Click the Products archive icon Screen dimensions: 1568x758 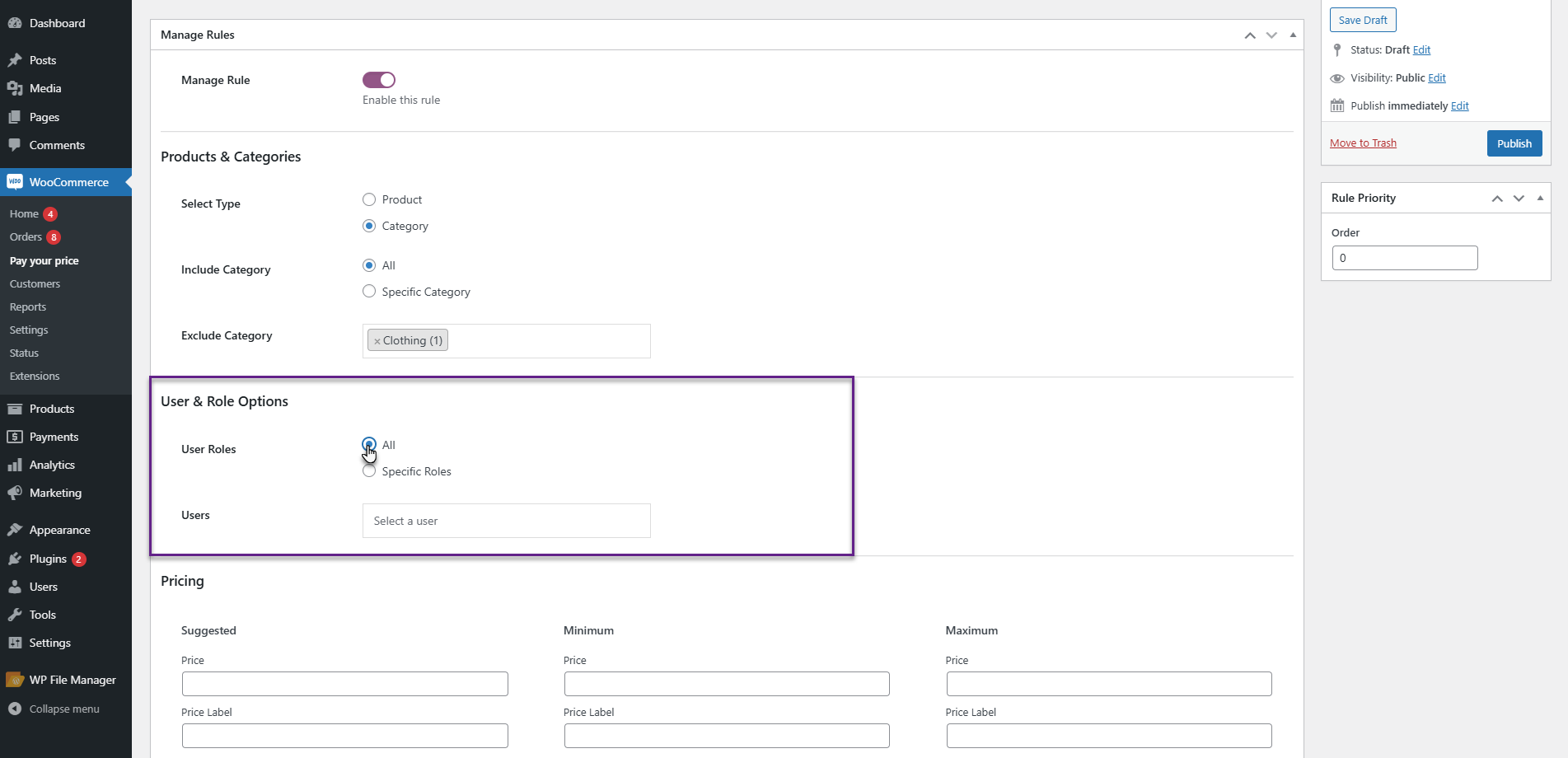point(15,409)
